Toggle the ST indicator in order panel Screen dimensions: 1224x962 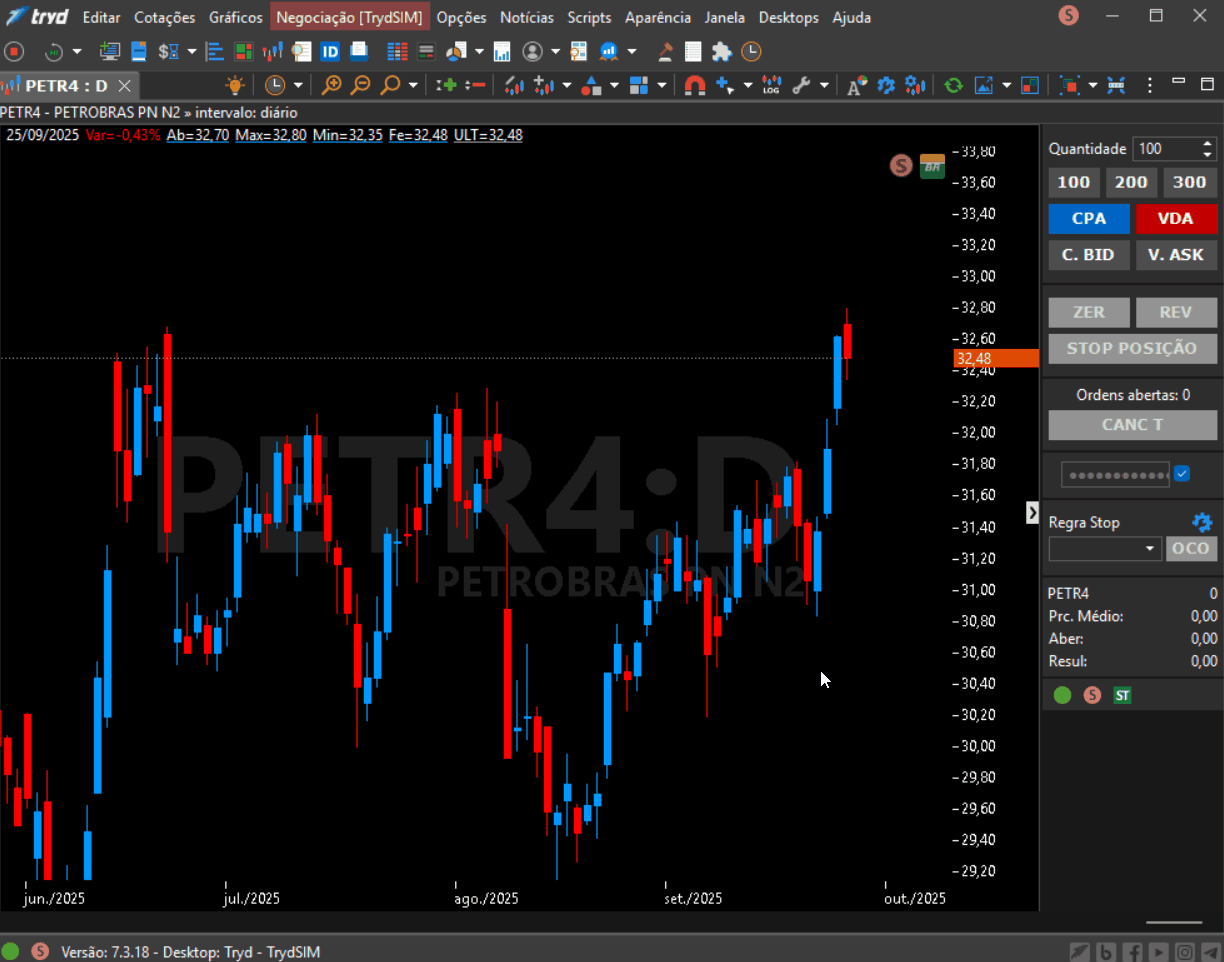point(1122,695)
